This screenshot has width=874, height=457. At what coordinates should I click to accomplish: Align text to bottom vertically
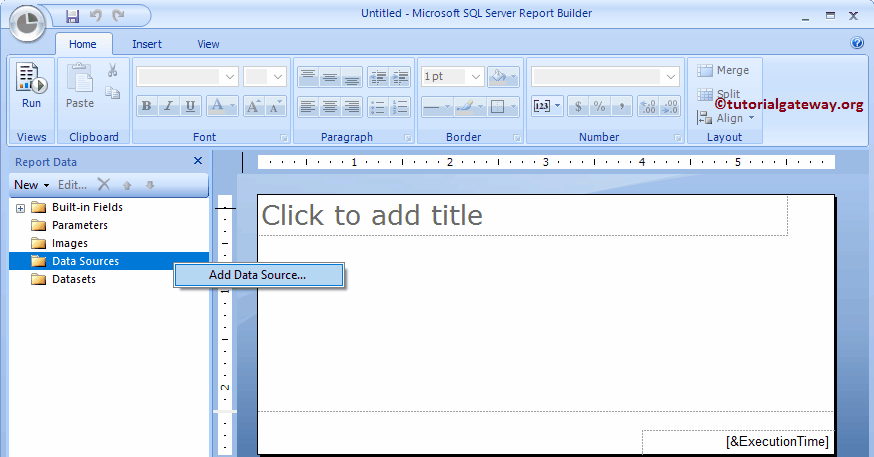click(351, 77)
